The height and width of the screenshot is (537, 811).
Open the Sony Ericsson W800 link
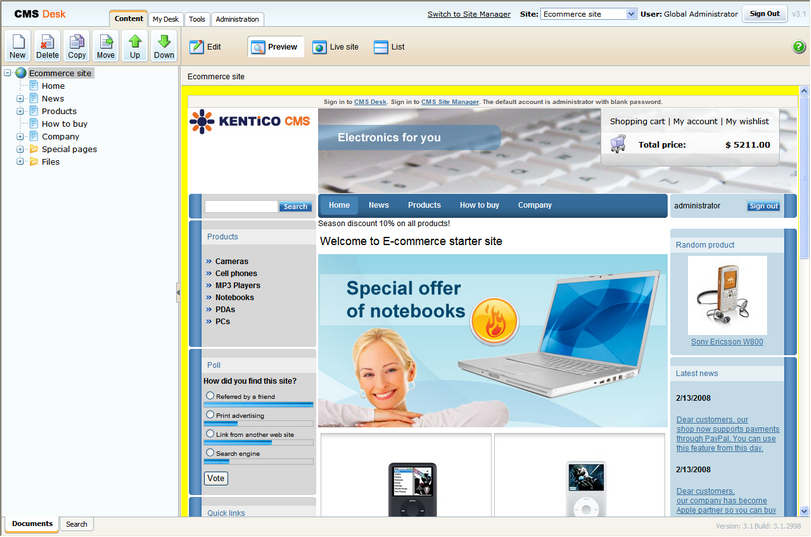[727, 341]
